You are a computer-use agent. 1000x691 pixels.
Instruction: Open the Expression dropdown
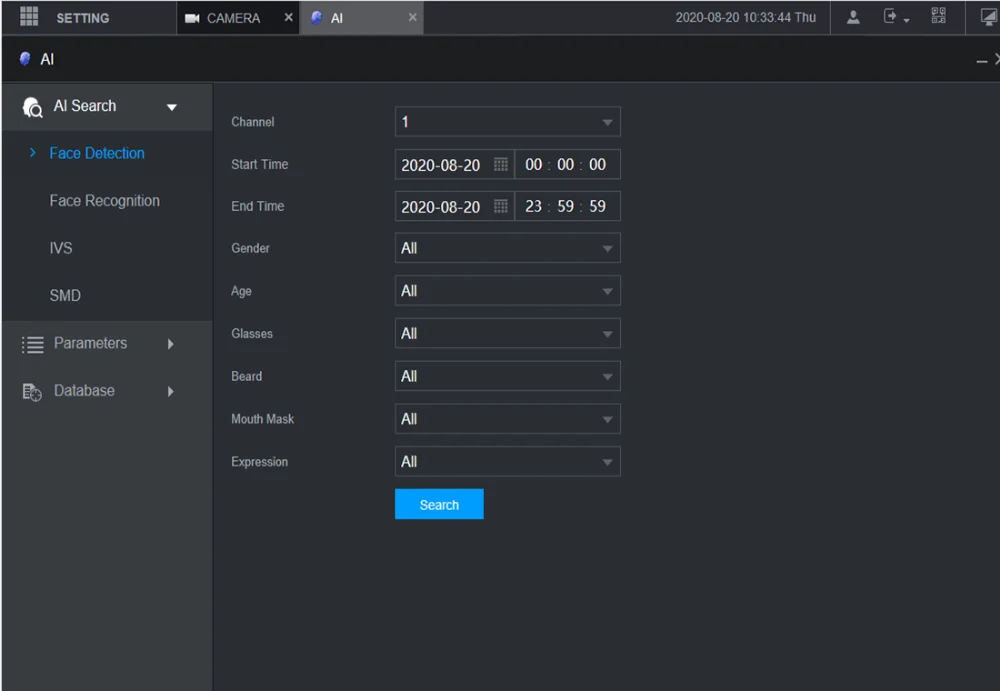[508, 462]
